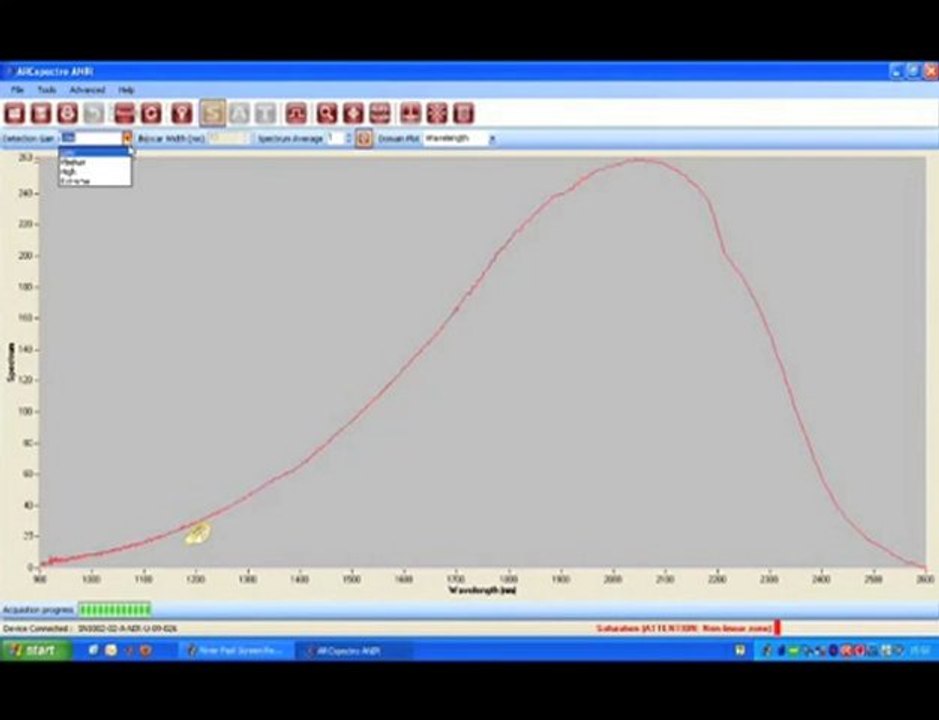Viewport: 939px width, 720px height.
Task: Collapse the Detection Gain dropdown arrow
Action: pos(127,138)
